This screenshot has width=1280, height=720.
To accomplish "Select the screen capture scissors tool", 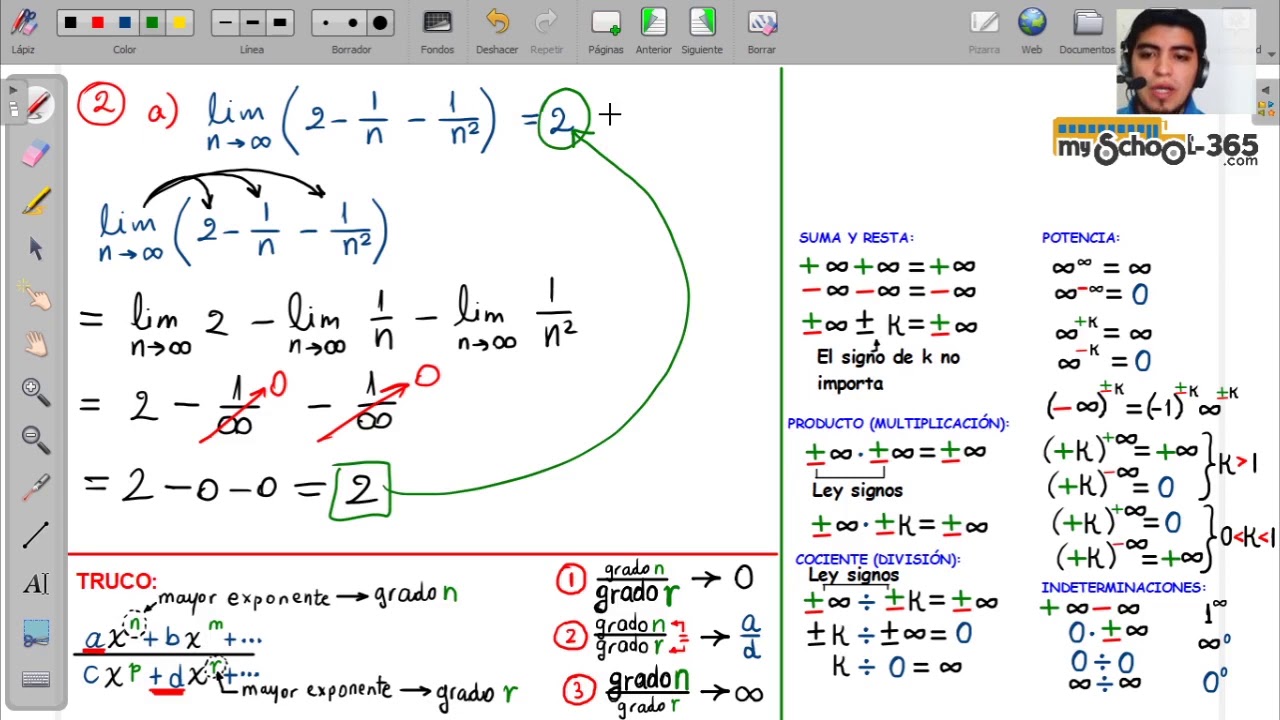I will click(x=35, y=633).
